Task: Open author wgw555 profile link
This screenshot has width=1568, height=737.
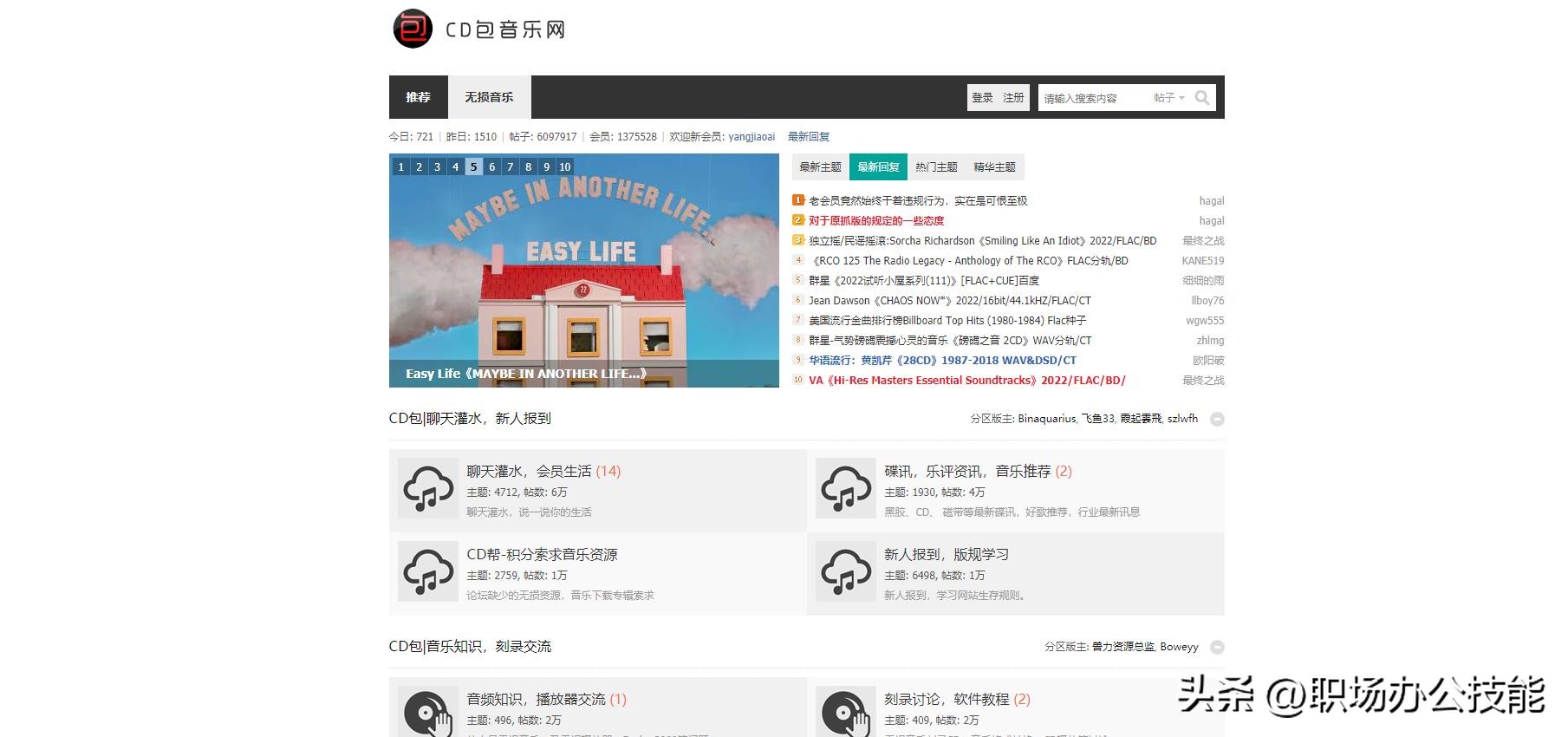Action: 1205,321
